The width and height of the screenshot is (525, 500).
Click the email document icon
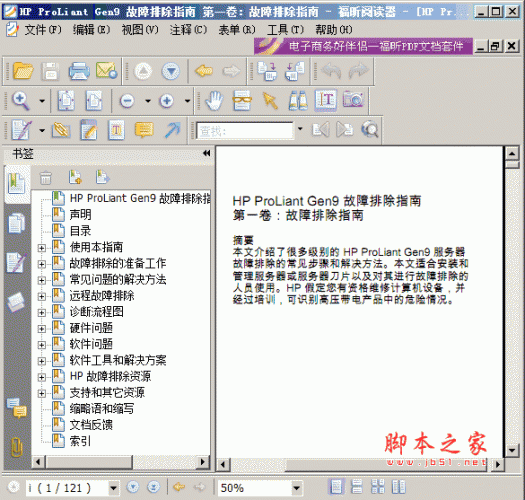(x=106, y=70)
